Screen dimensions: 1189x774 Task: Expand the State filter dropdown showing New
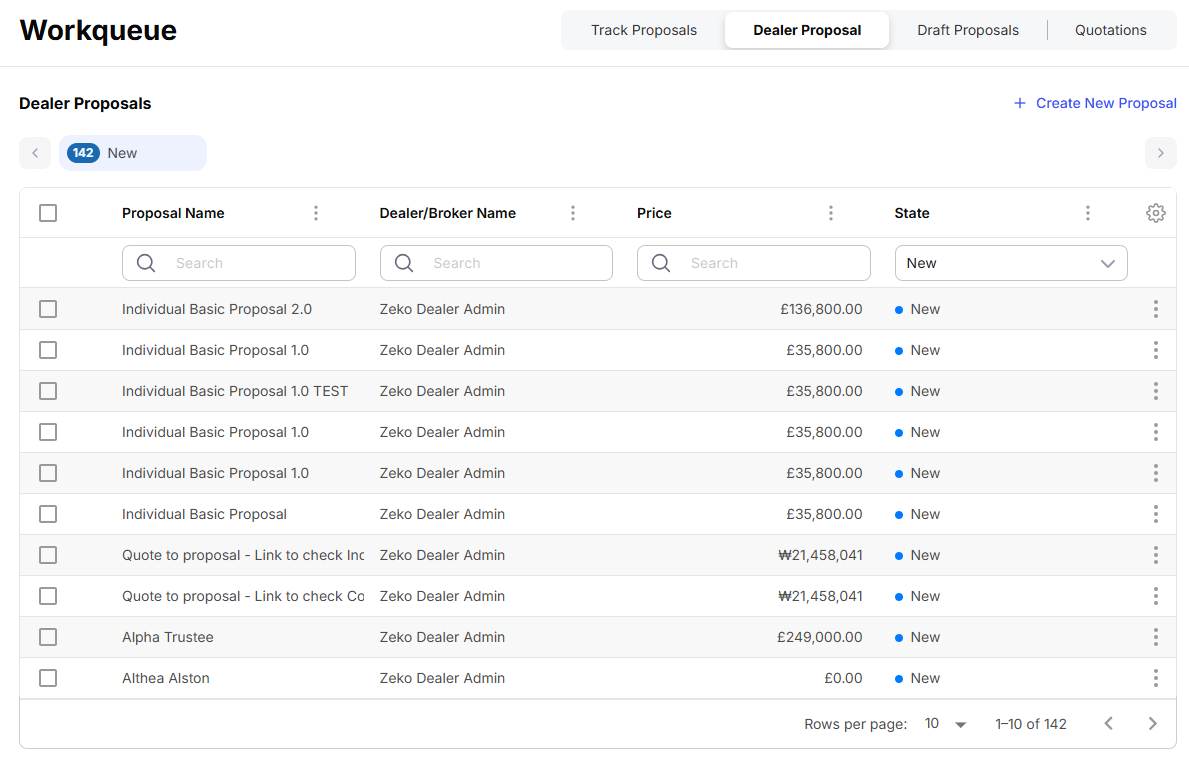point(1011,263)
